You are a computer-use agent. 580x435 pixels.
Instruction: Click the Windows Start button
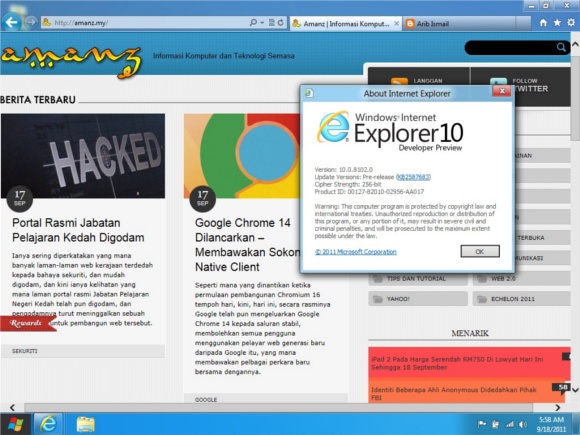[16, 424]
